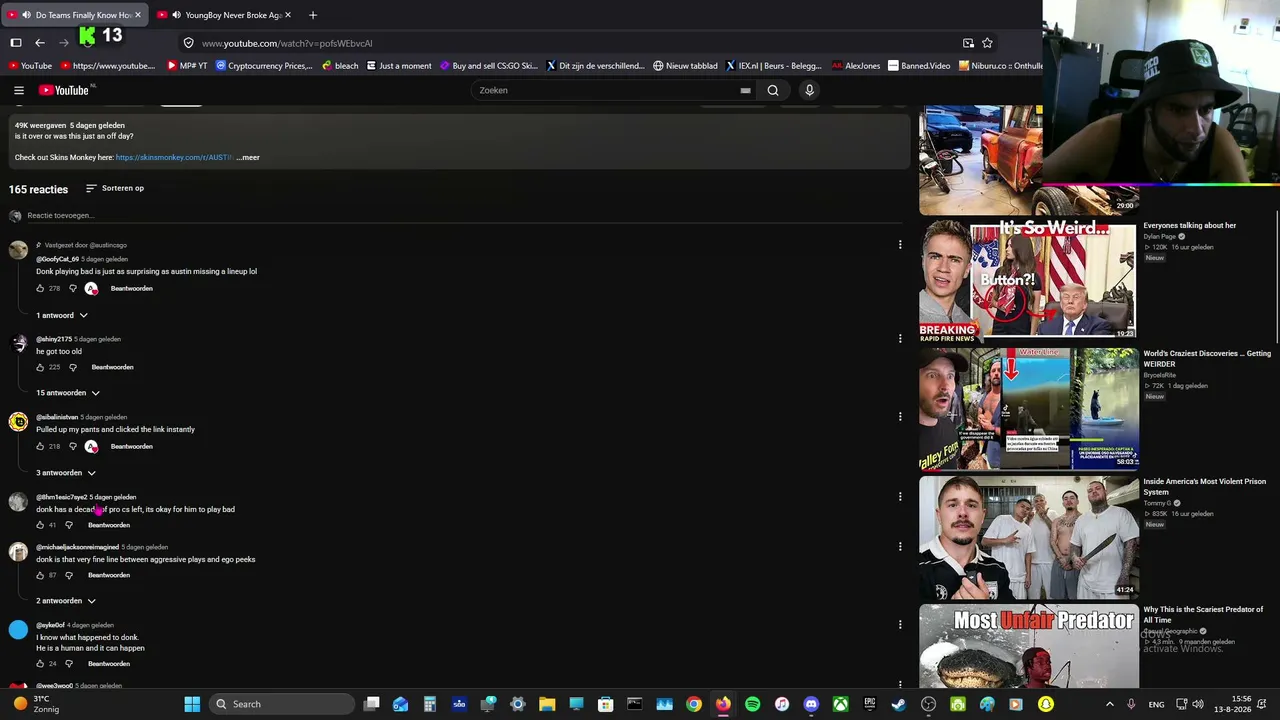Expand '3 antwoorden' replies
The width and height of the screenshot is (1280, 720).
pos(66,472)
